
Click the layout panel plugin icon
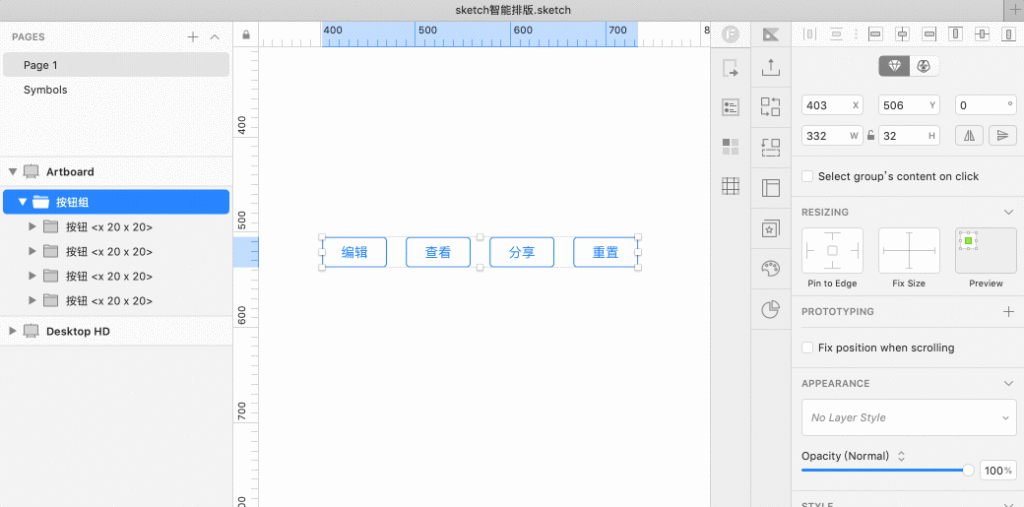pos(771,188)
